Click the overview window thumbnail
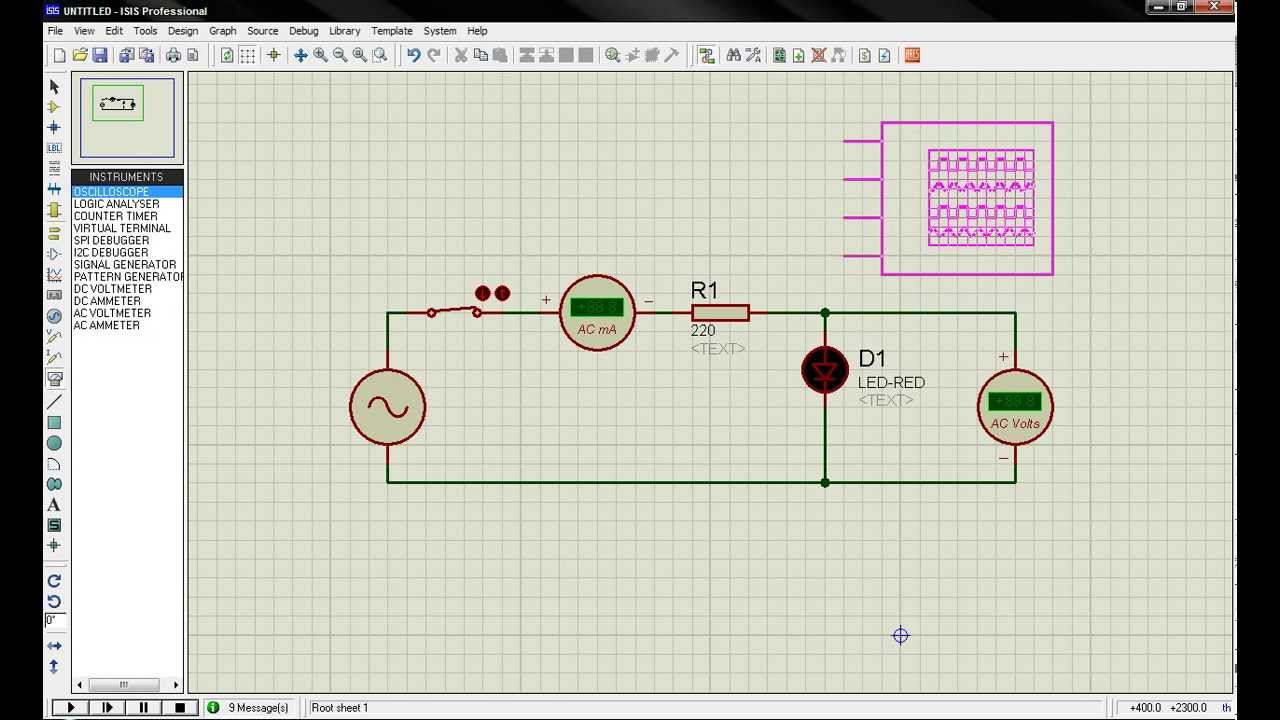This screenshot has width=1280, height=720. click(127, 118)
